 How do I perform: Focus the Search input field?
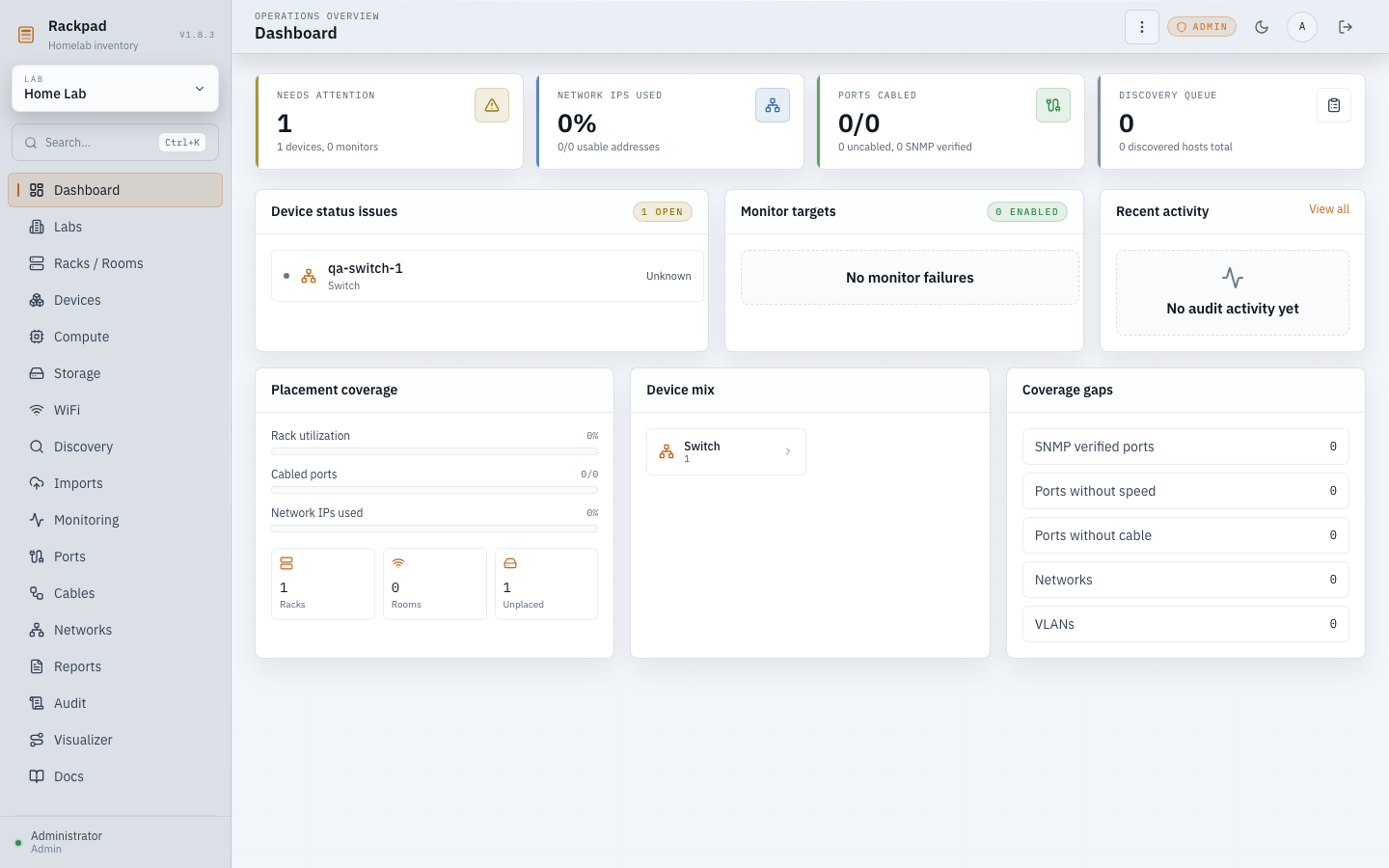pos(115,143)
